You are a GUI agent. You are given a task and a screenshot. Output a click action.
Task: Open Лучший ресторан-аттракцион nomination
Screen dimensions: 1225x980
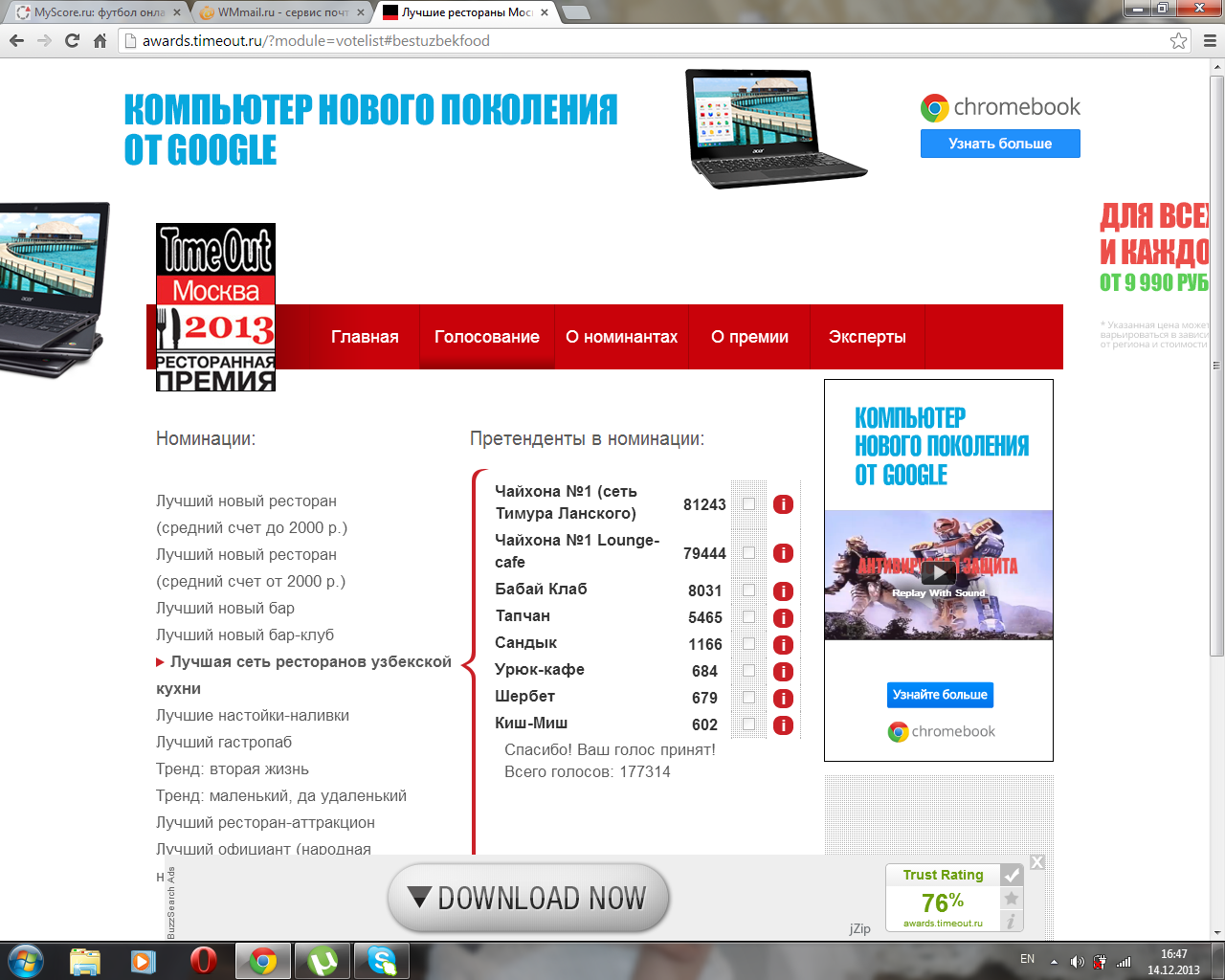point(265,822)
